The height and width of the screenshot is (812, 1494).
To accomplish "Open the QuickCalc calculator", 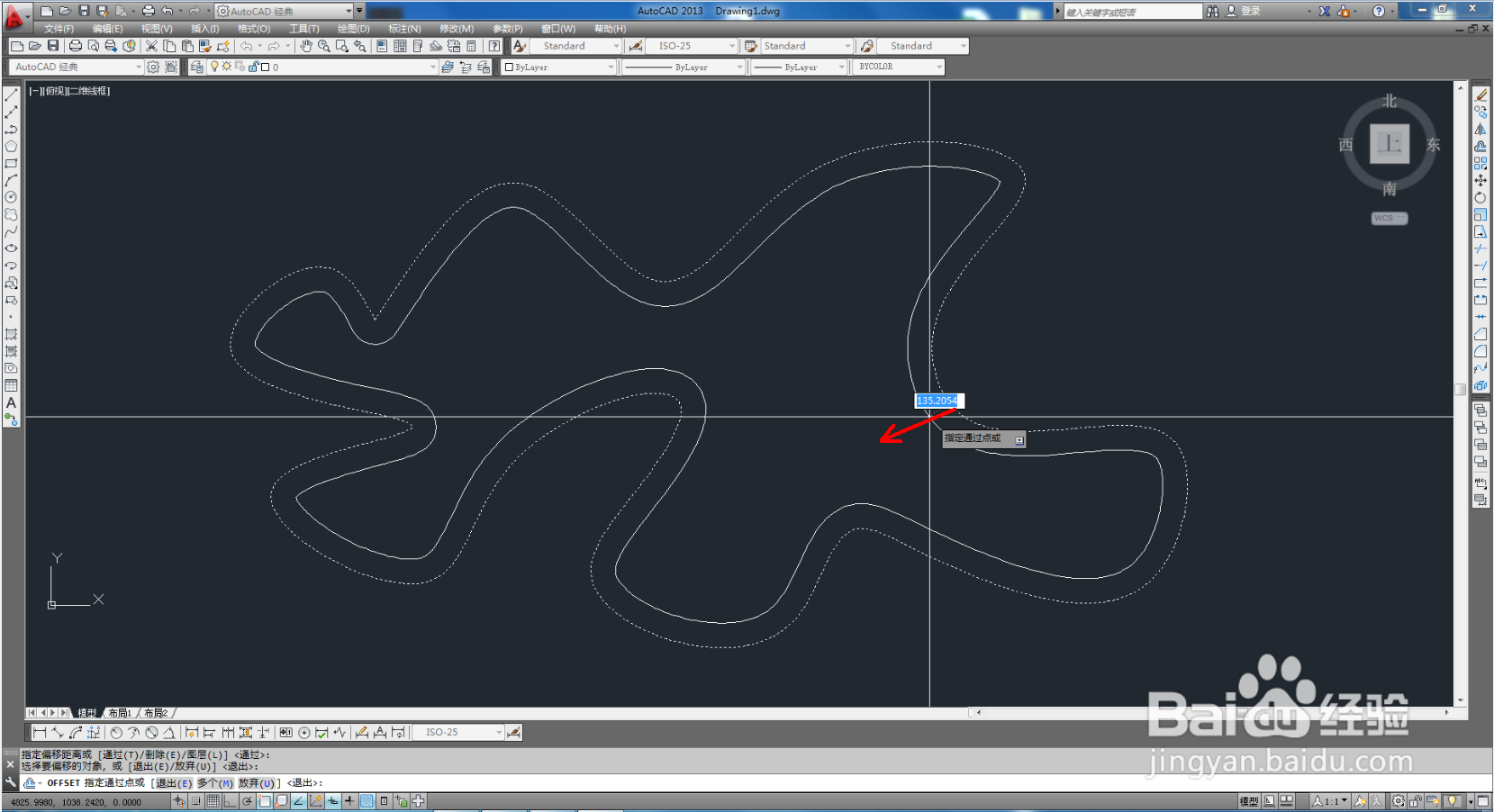I will point(471,46).
